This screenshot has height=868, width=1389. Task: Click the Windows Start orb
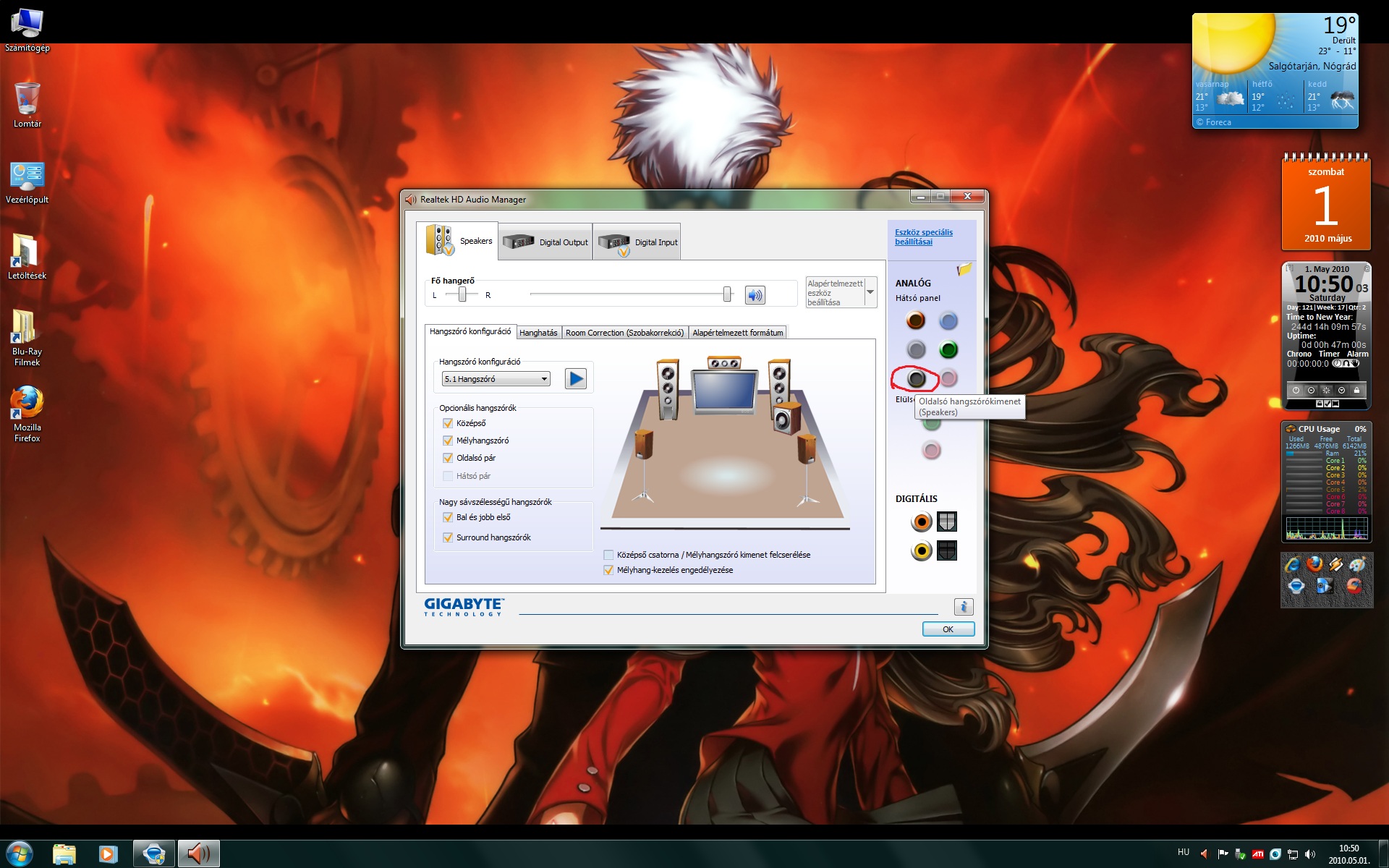(x=20, y=854)
